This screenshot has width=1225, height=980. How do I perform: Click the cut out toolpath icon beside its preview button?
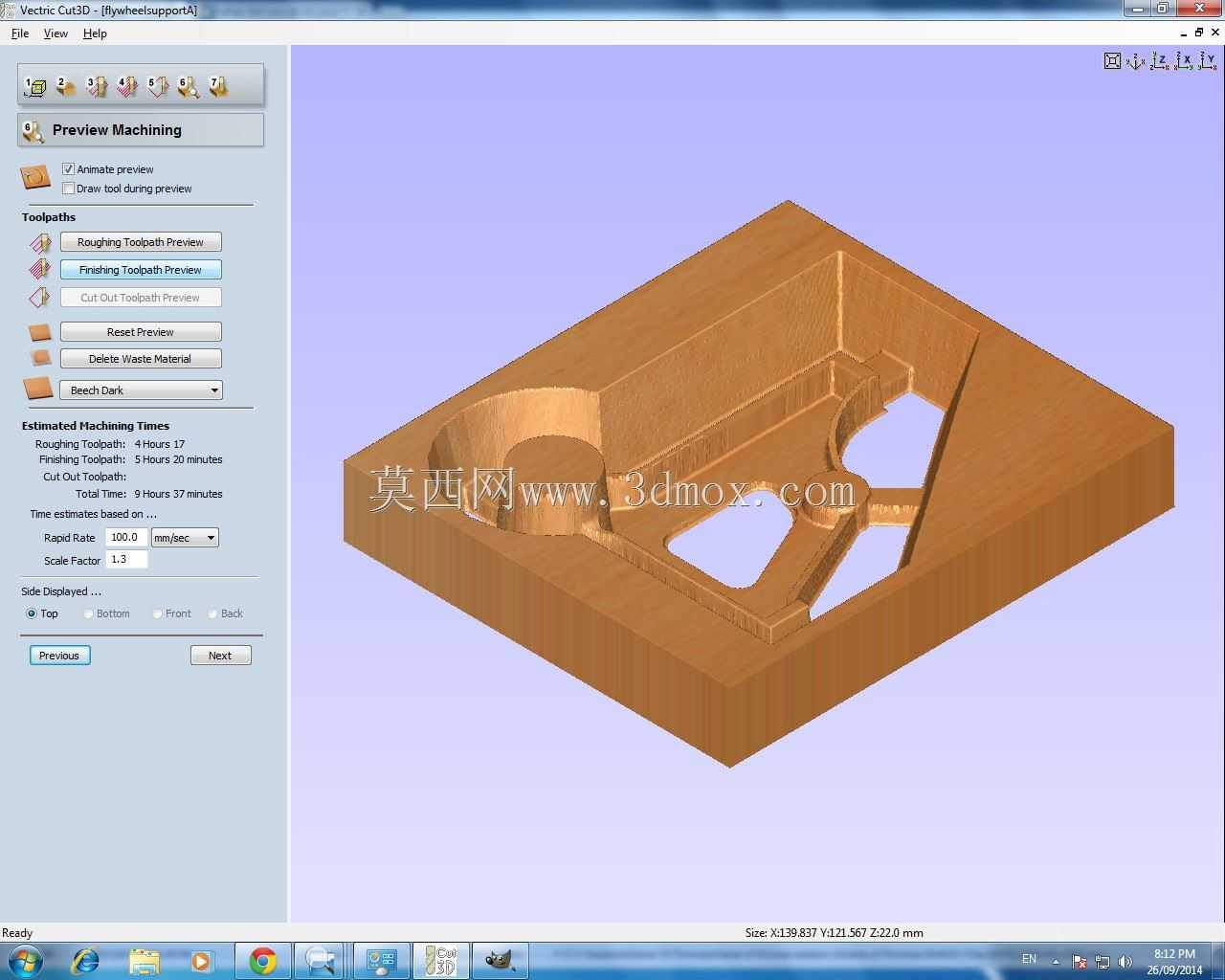click(40, 298)
